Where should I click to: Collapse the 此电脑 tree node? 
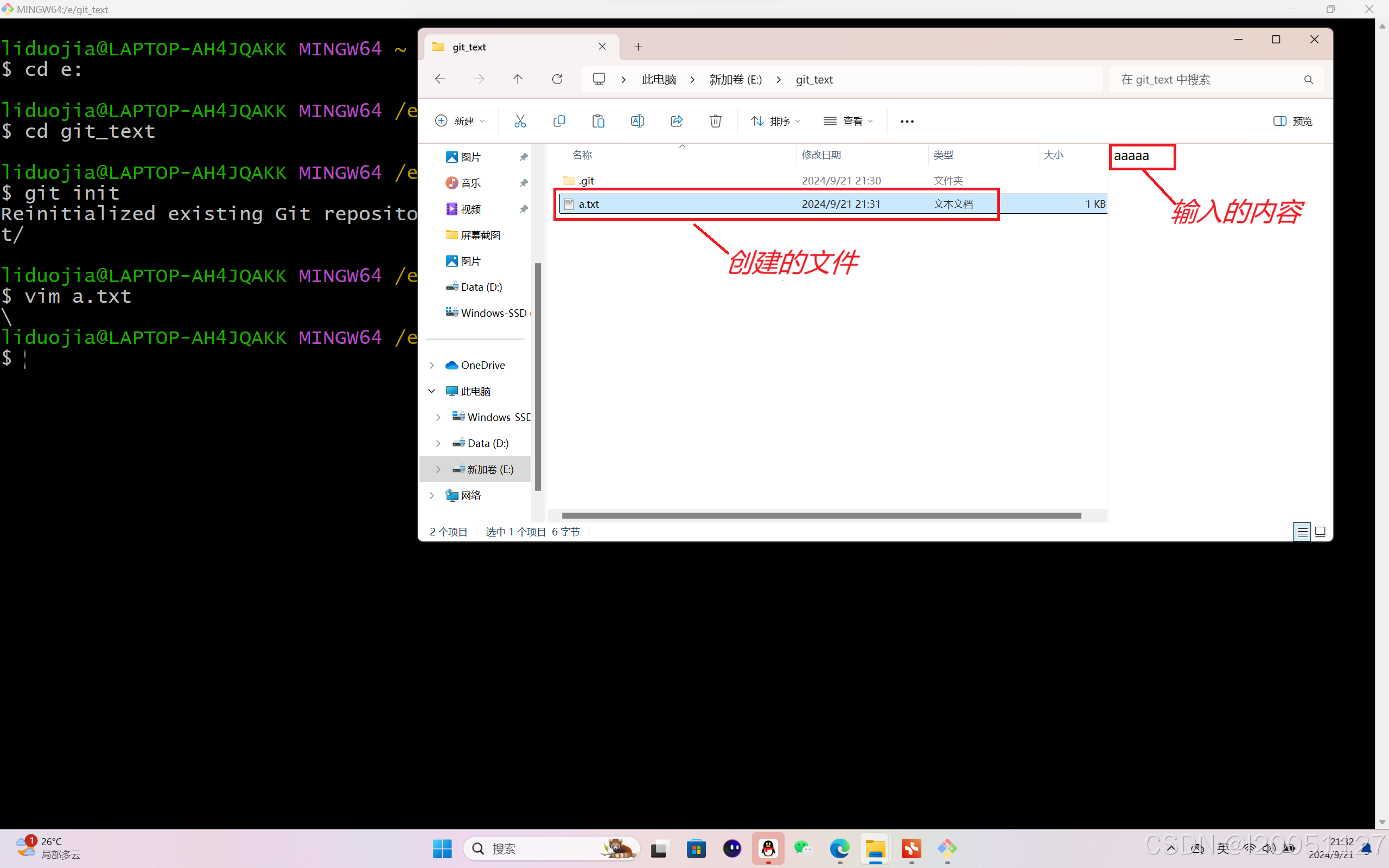432,391
